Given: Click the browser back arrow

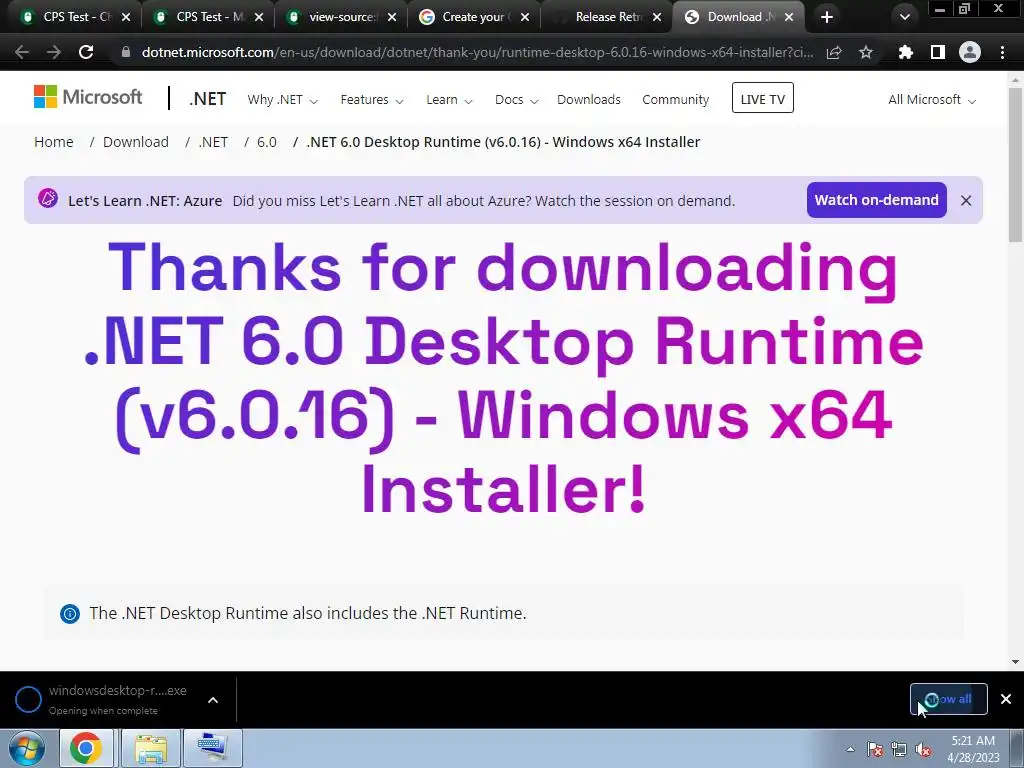Looking at the screenshot, I should tap(22, 52).
